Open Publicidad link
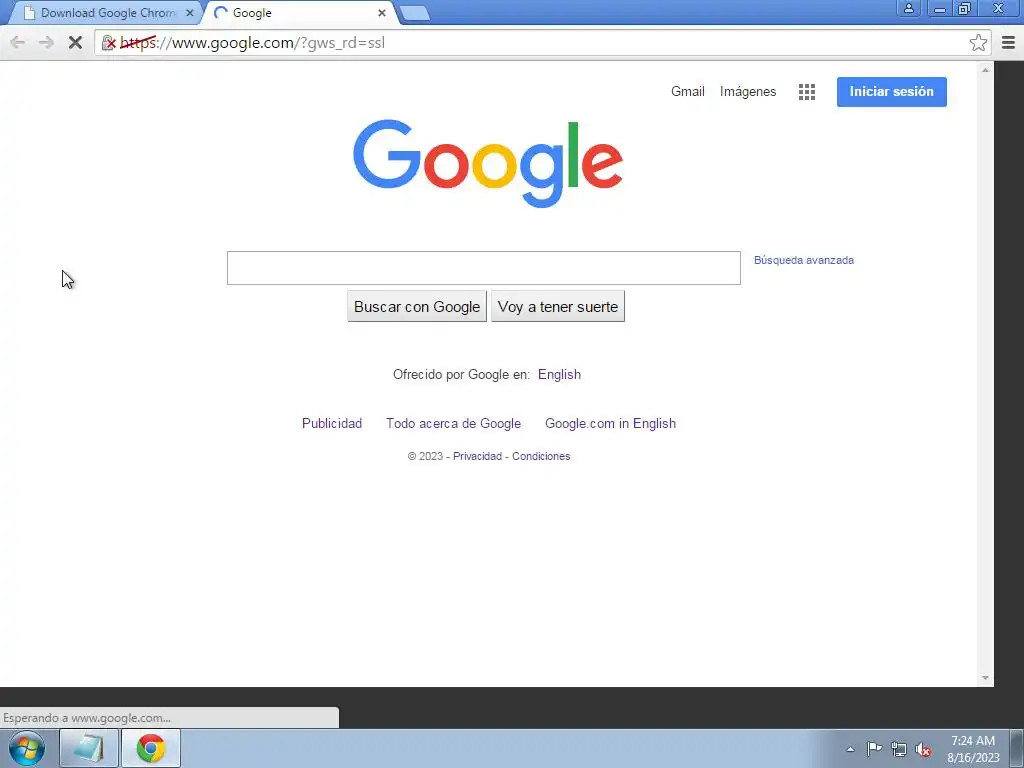This screenshot has width=1024, height=768. click(332, 423)
